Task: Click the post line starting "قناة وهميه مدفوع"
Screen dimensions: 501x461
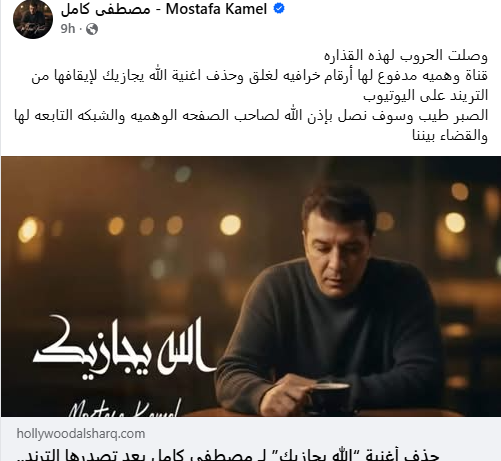Action: pyautogui.click(x=260, y=76)
